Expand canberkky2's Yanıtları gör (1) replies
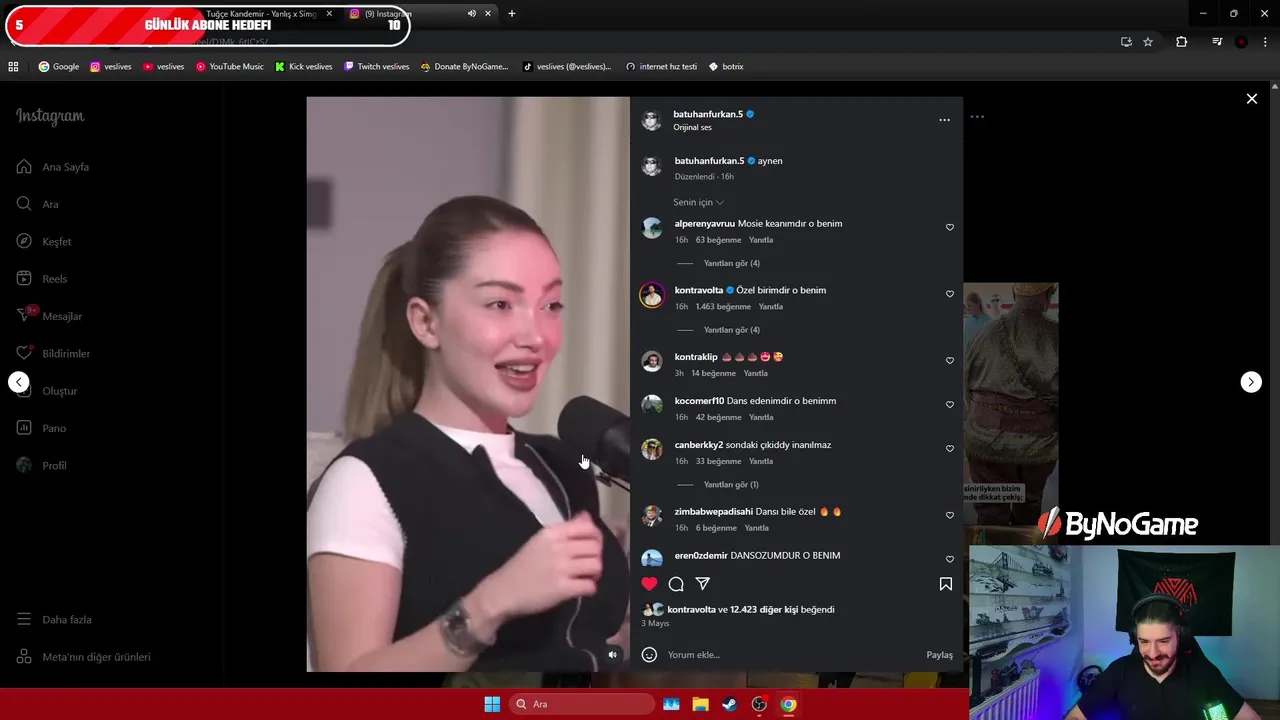This screenshot has height=720, width=1280. click(x=730, y=485)
